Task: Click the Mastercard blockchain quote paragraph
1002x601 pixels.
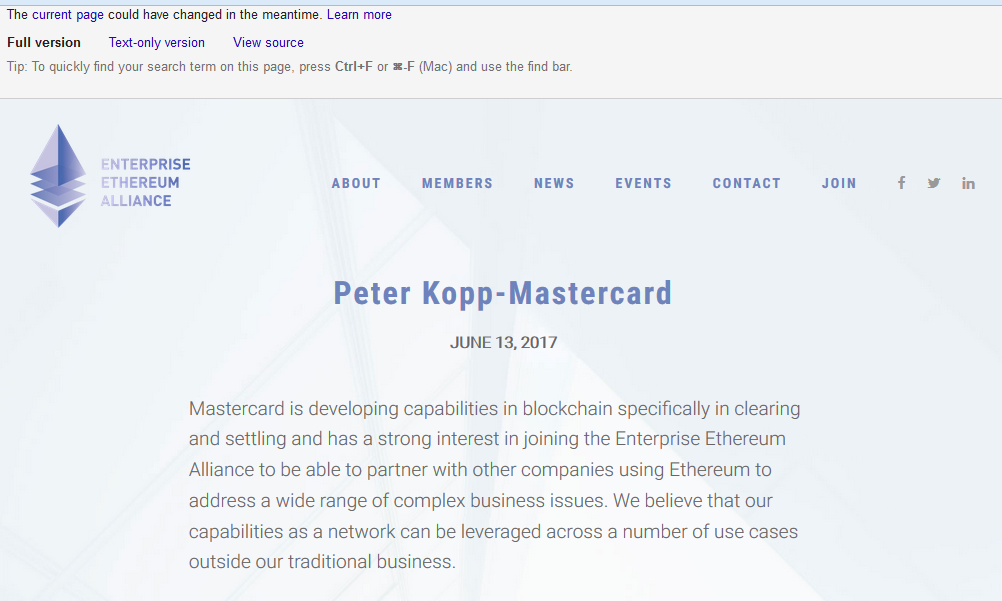Action: (495, 485)
